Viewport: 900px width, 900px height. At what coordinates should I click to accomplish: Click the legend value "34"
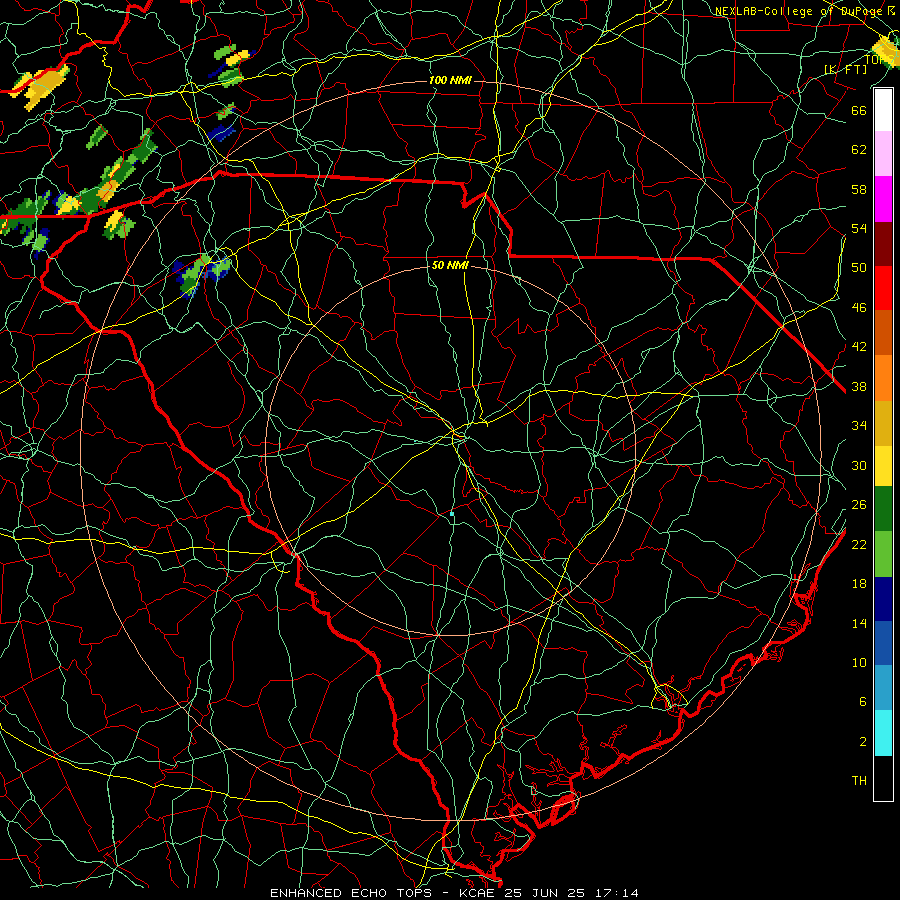(859, 425)
